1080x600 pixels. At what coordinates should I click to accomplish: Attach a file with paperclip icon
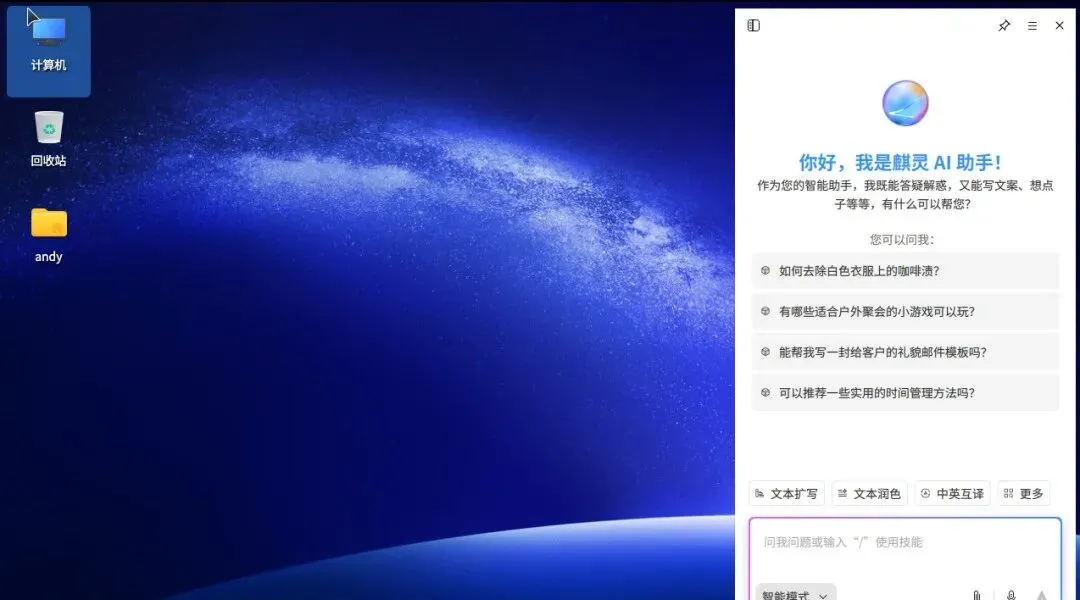(977, 595)
